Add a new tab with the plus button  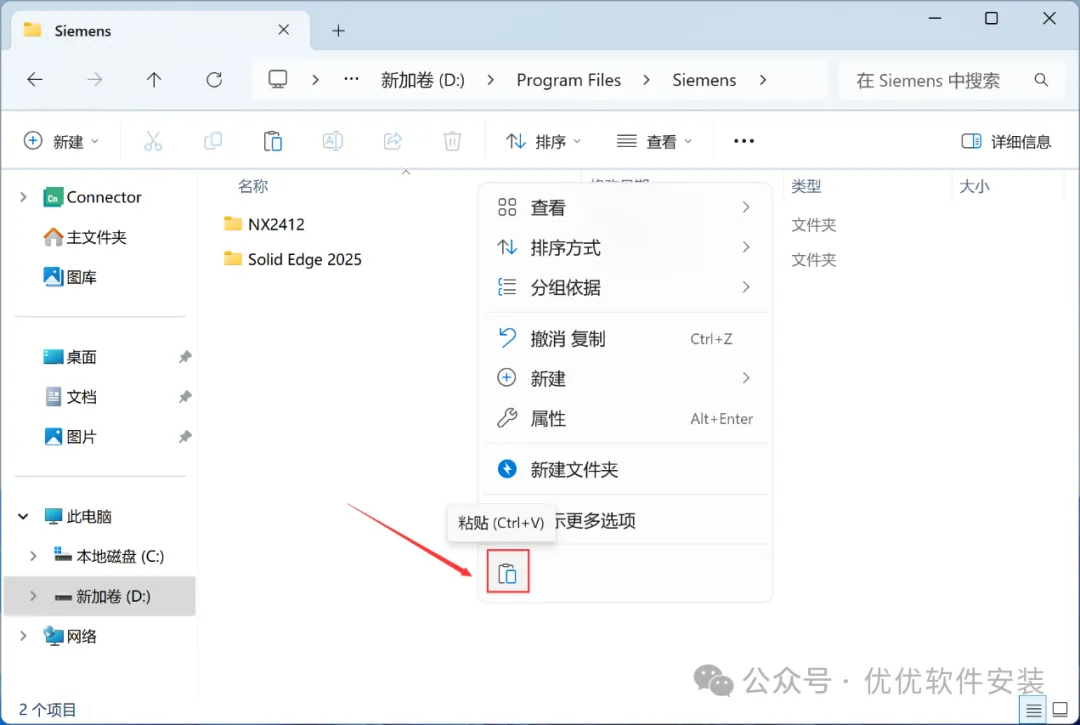(x=338, y=30)
